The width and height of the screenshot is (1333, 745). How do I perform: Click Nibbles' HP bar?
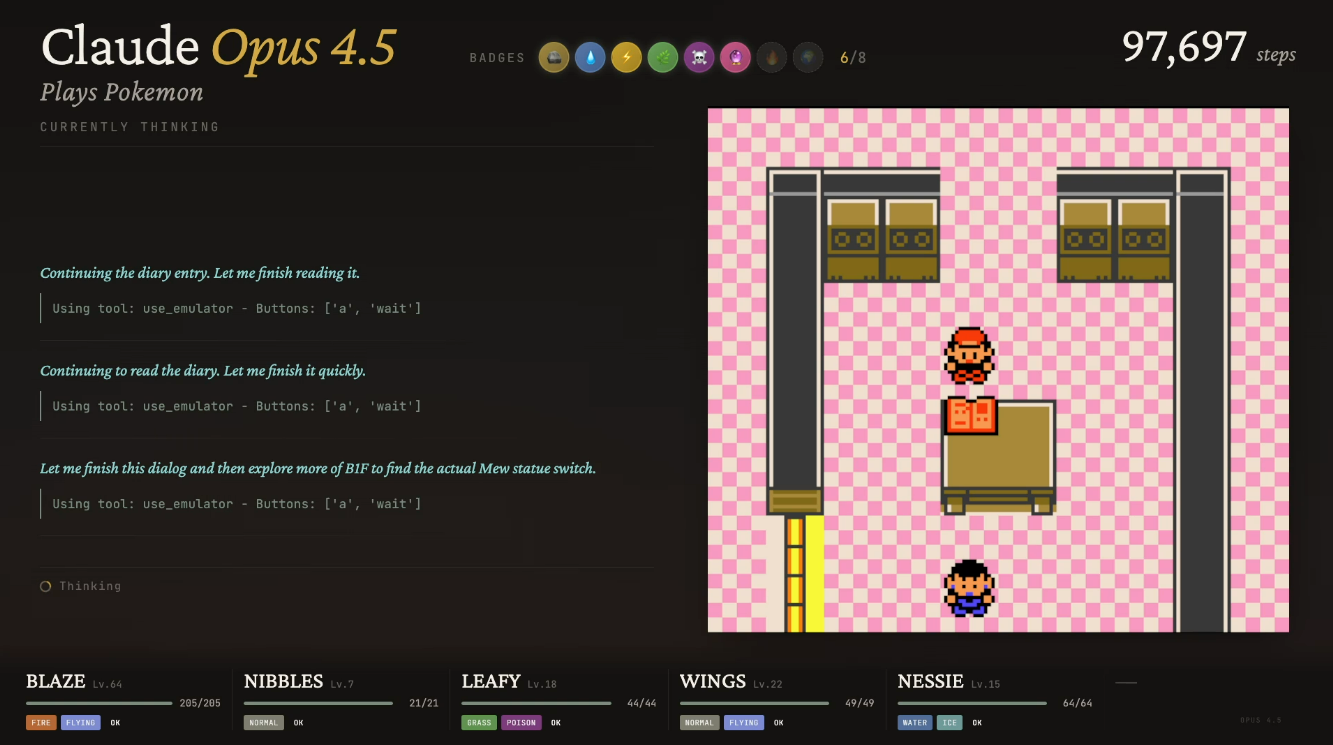318,703
